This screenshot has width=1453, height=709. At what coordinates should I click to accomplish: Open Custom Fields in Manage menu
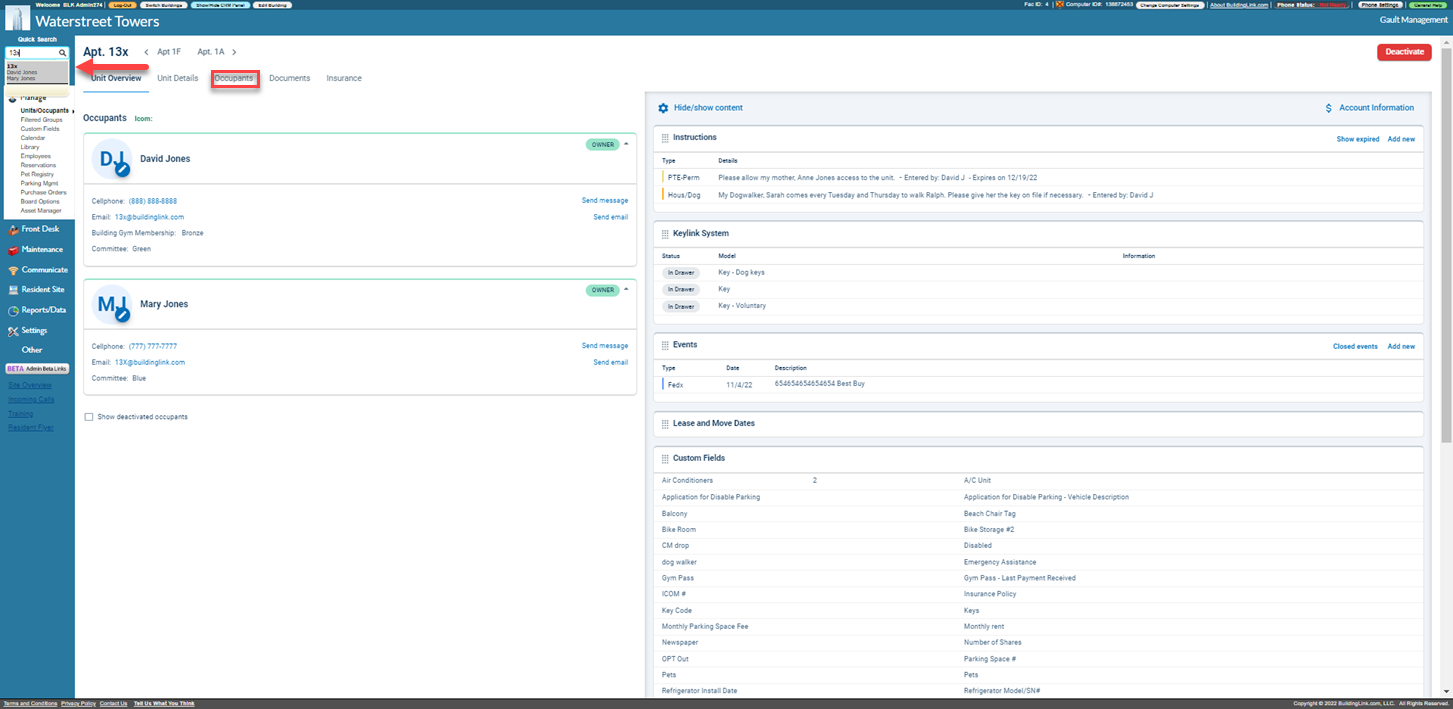[40, 129]
